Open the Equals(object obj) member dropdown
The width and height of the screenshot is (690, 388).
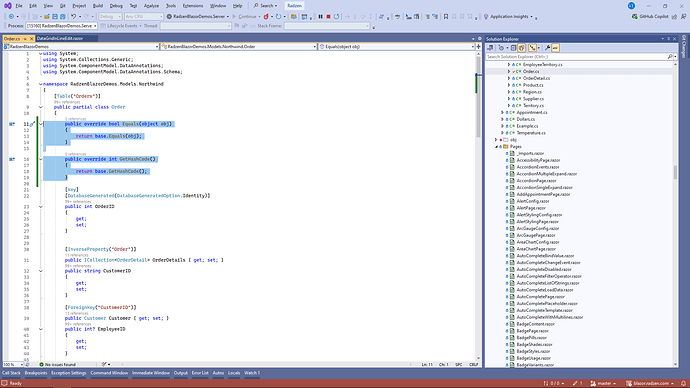click(396, 46)
